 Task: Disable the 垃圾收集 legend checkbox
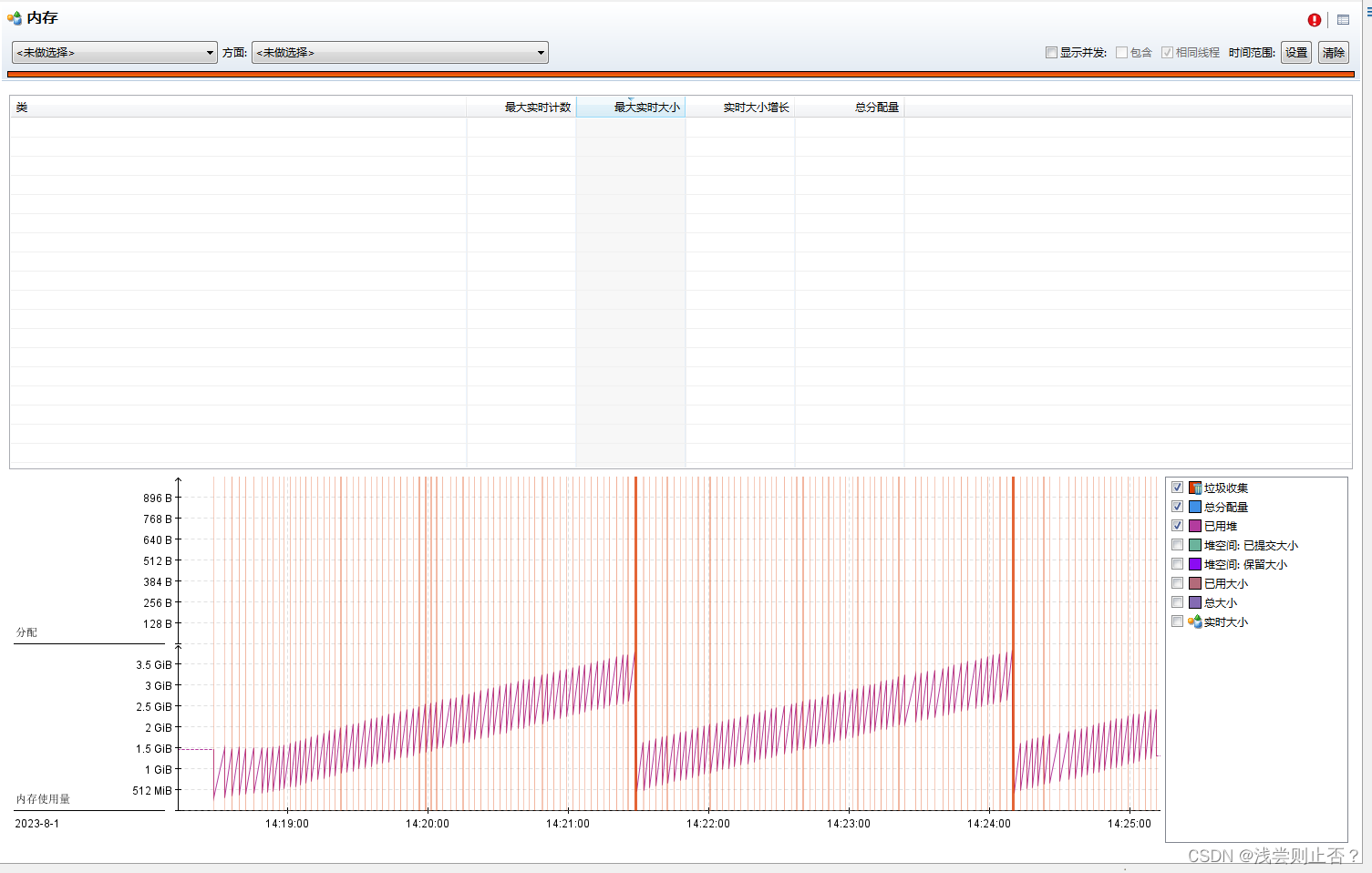[1177, 487]
